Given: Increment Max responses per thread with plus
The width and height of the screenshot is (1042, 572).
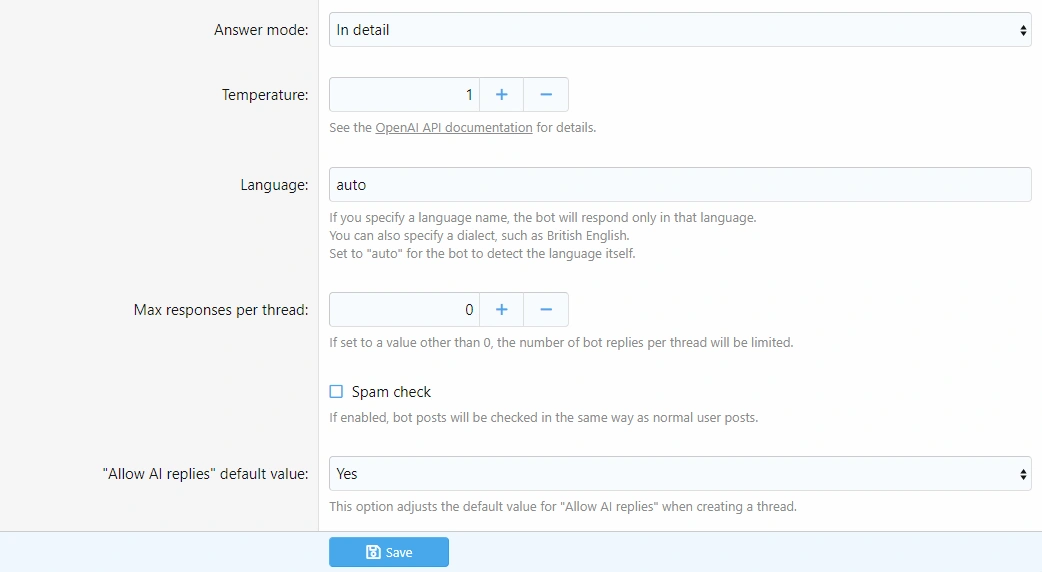Looking at the screenshot, I should pos(502,310).
